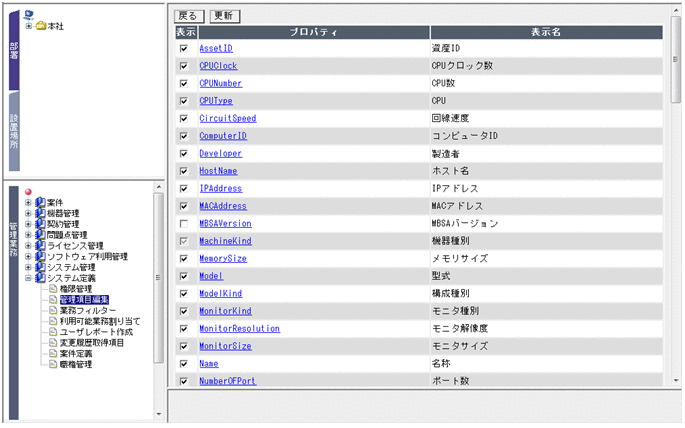The image size is (685, 428).
Task: Open ユーザレポート作成 in the tree
Action: coord(96,332)
